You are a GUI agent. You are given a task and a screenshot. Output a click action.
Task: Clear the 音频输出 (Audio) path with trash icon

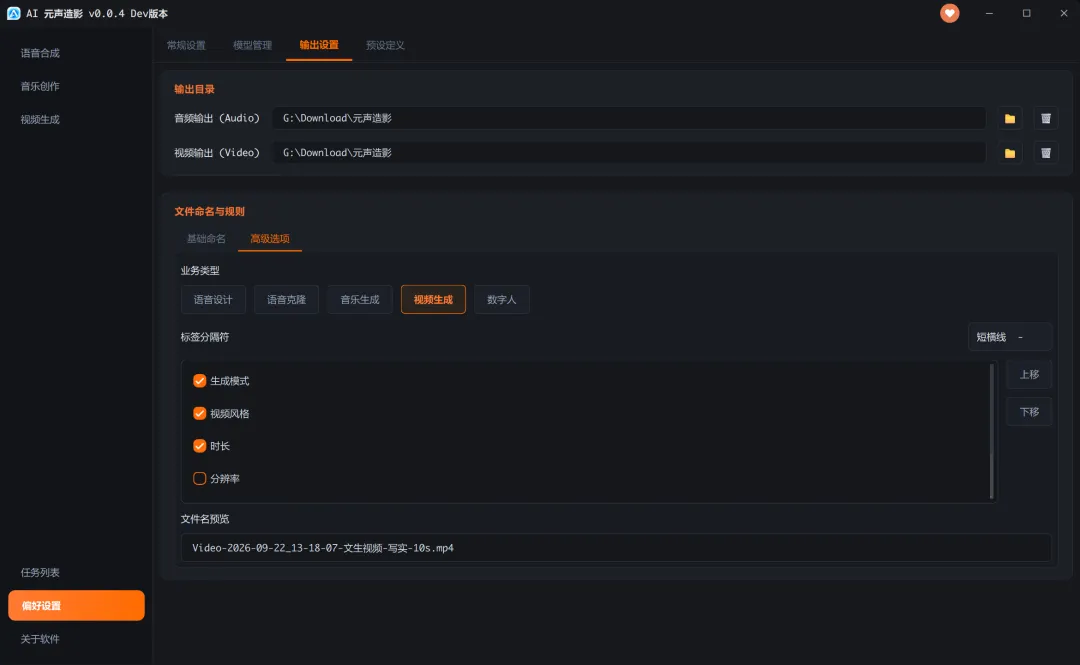(1046, 119)
